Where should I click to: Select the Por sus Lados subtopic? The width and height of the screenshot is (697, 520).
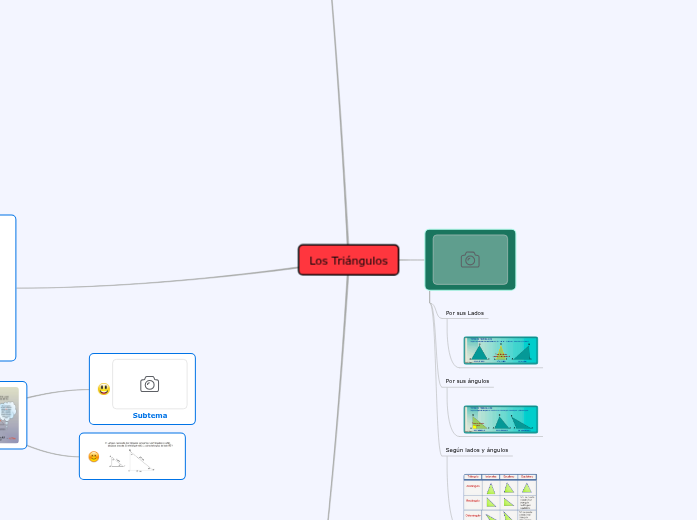click(464, 313)
